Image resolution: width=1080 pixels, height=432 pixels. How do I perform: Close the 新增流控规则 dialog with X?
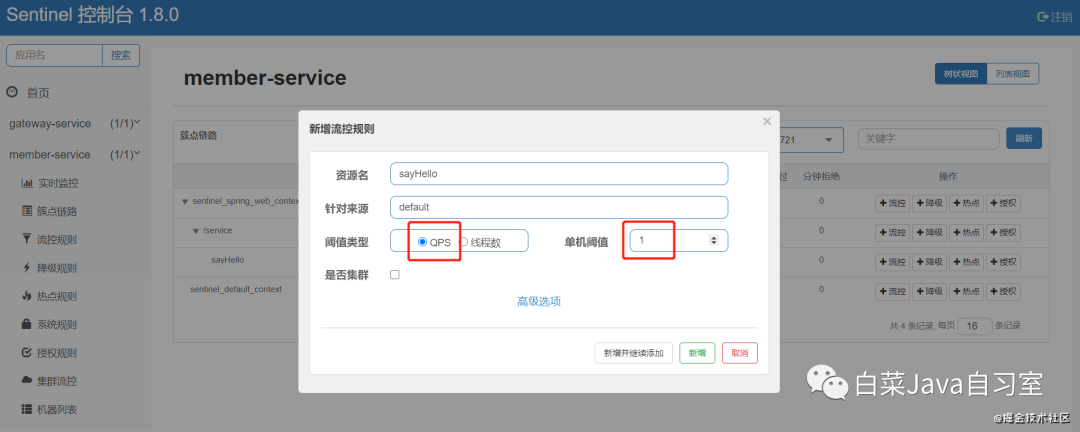(767, 121)
